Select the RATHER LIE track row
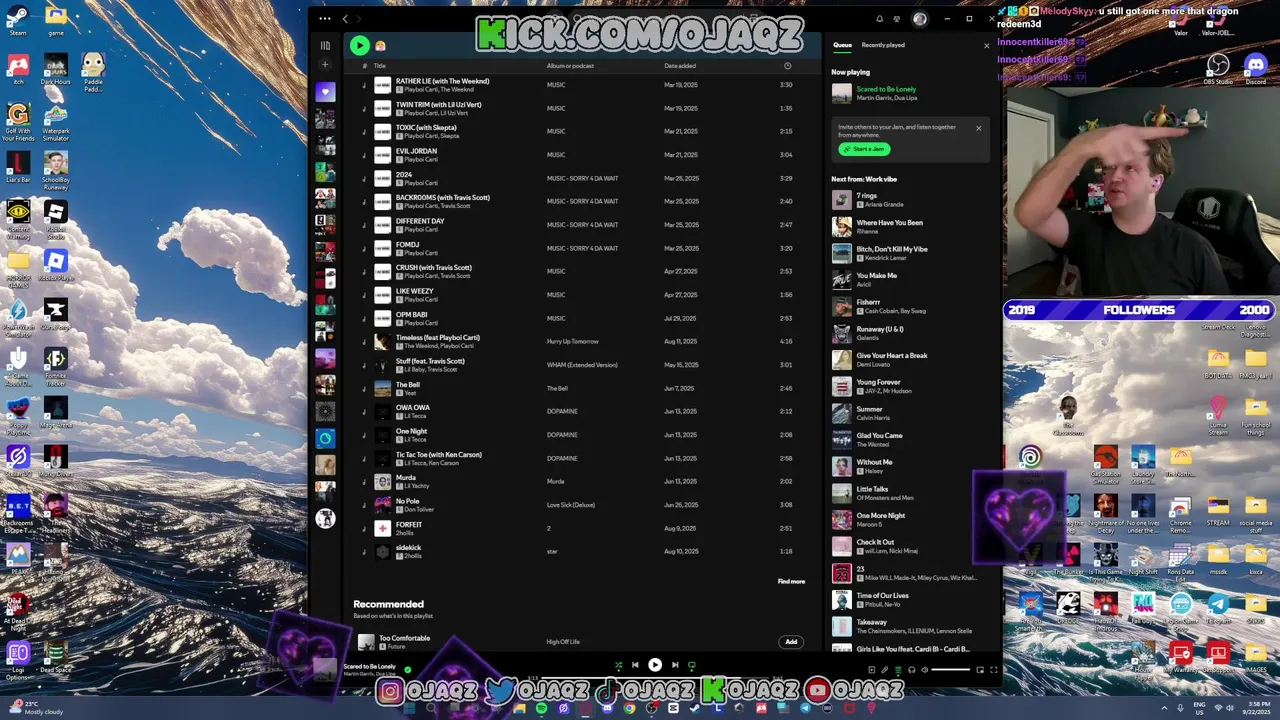Image resolution: width=1280 pixels, height=720 pixels. [580, 85]
